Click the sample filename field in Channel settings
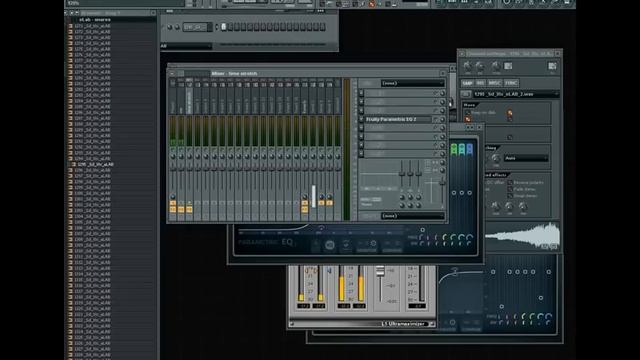Screen dimensions: 640x360 pos(515,94)
